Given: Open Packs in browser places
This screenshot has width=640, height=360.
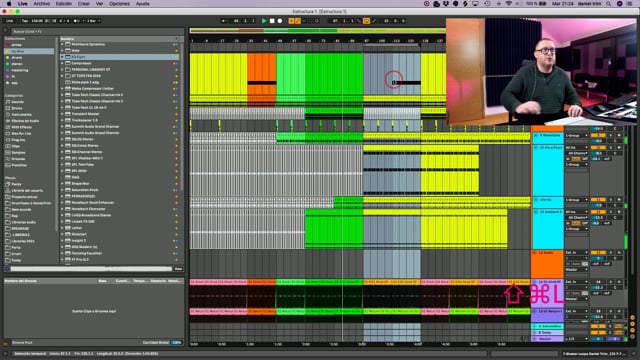Looking at the screenshot, I should click(16, 184).
